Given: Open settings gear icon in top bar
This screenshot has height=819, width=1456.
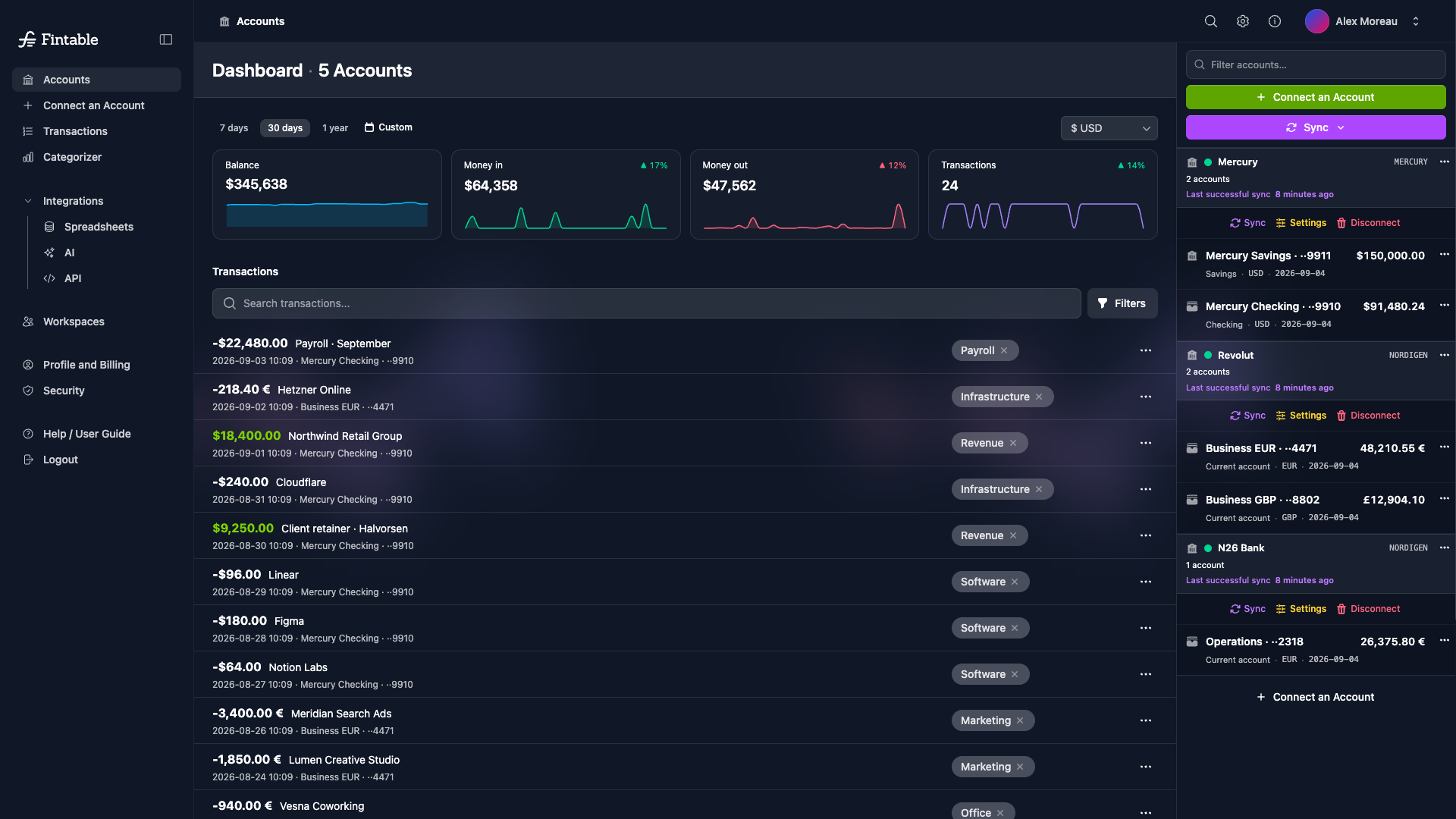Looking at the screenshot, I should [x=1243, y=21].
